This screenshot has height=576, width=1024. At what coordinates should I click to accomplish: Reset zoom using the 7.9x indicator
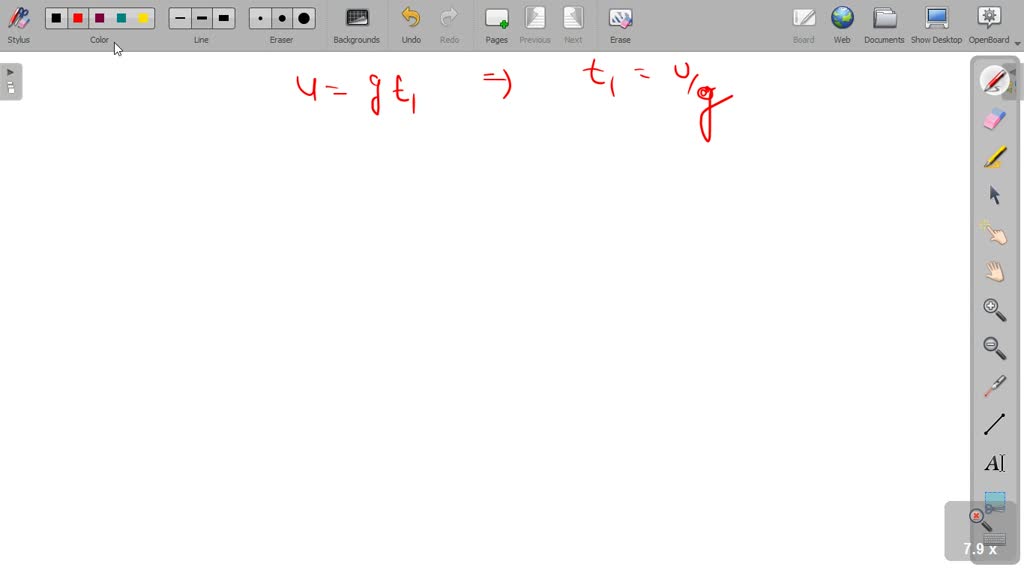pyautogui.click(x=978, y=548)
